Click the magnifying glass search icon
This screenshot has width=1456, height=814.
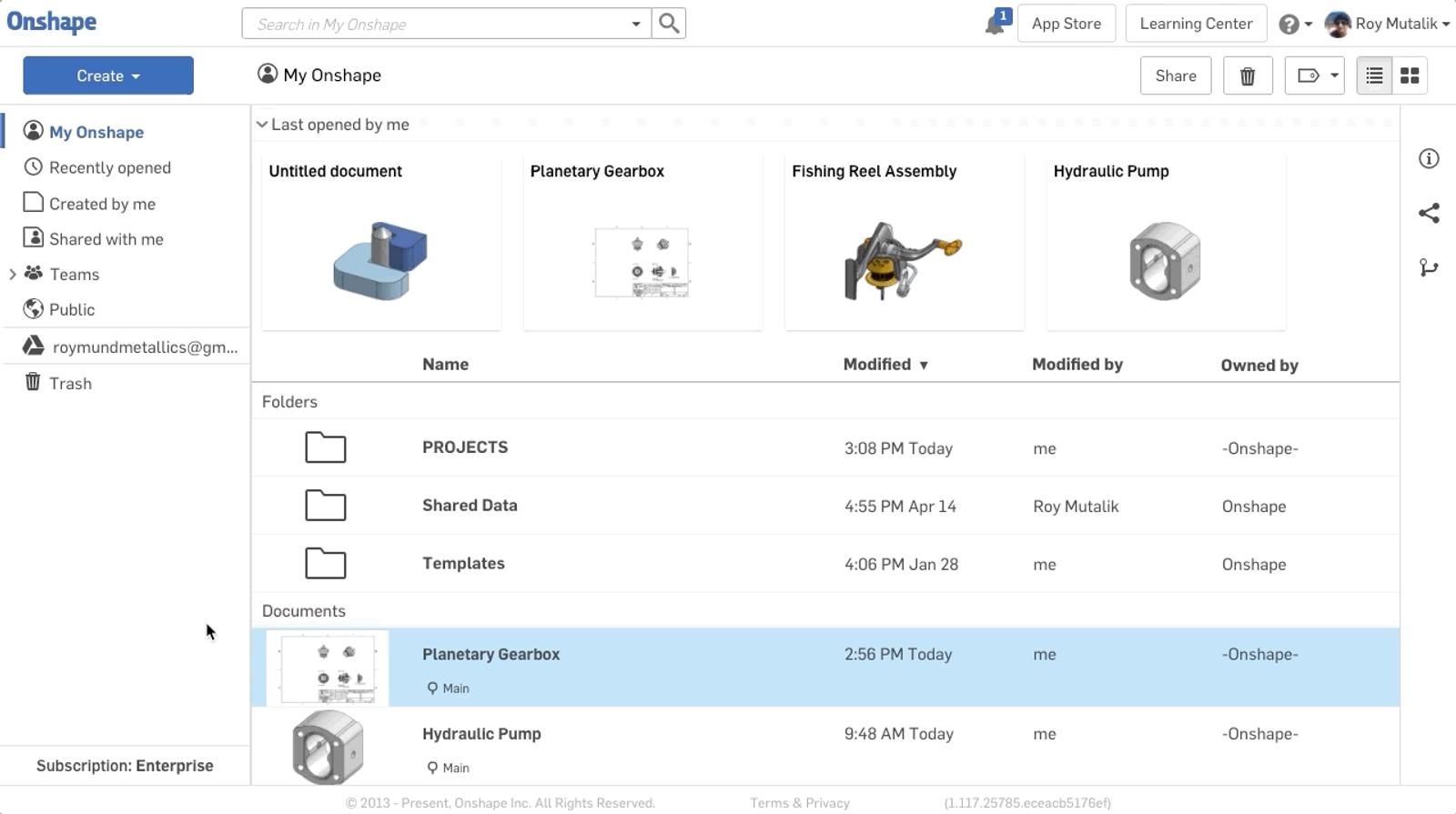click(x=669, y=24)
